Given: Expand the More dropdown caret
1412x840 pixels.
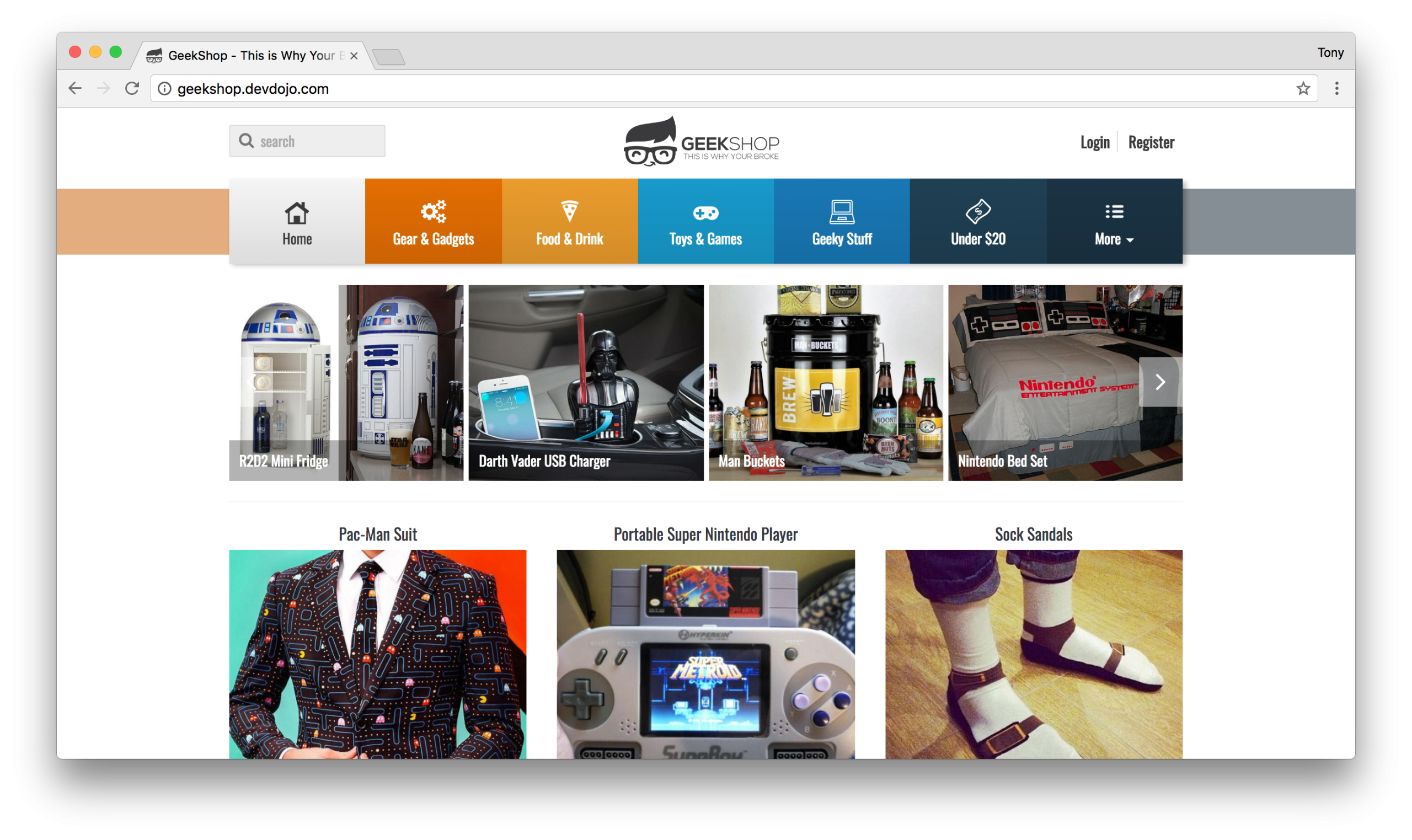Looking at the screenshot, I should [x=1130, y=240].
